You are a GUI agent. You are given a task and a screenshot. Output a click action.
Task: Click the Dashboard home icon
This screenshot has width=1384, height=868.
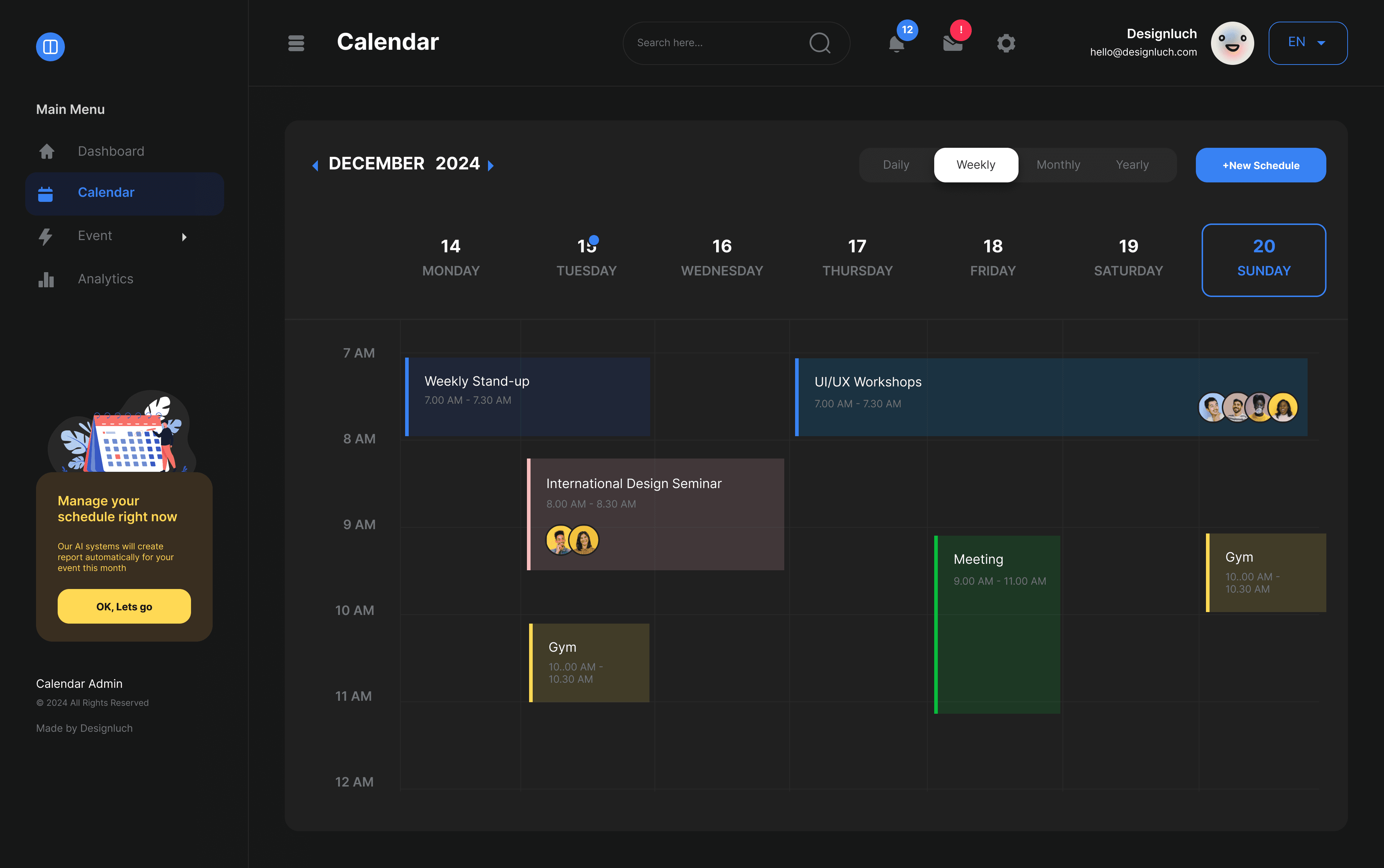46,151
